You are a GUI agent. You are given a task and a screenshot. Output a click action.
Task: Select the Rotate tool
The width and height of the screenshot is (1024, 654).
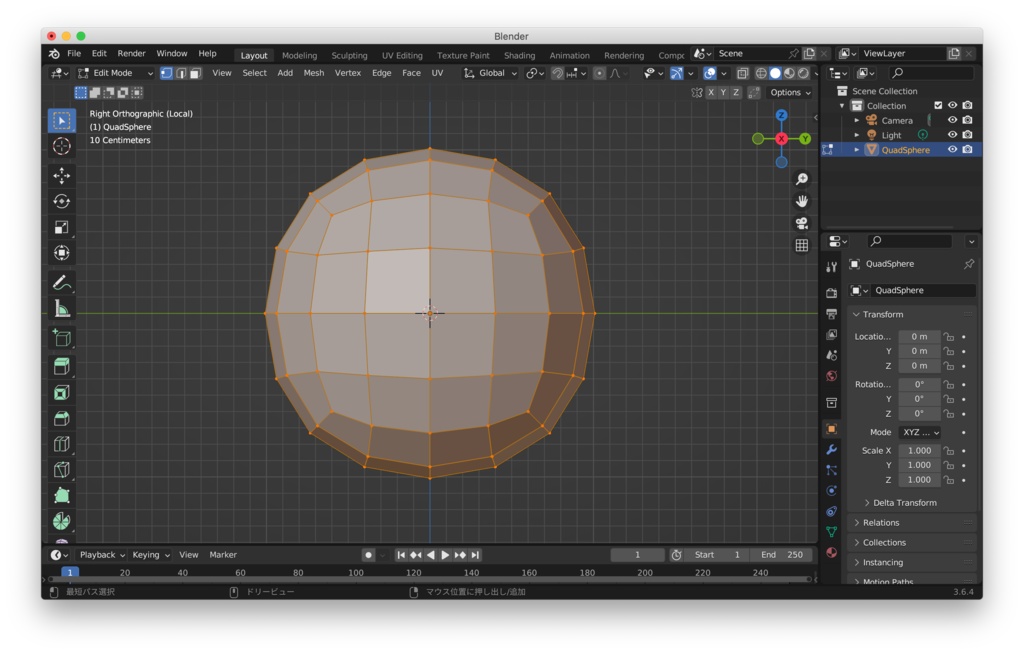(61, 201)
